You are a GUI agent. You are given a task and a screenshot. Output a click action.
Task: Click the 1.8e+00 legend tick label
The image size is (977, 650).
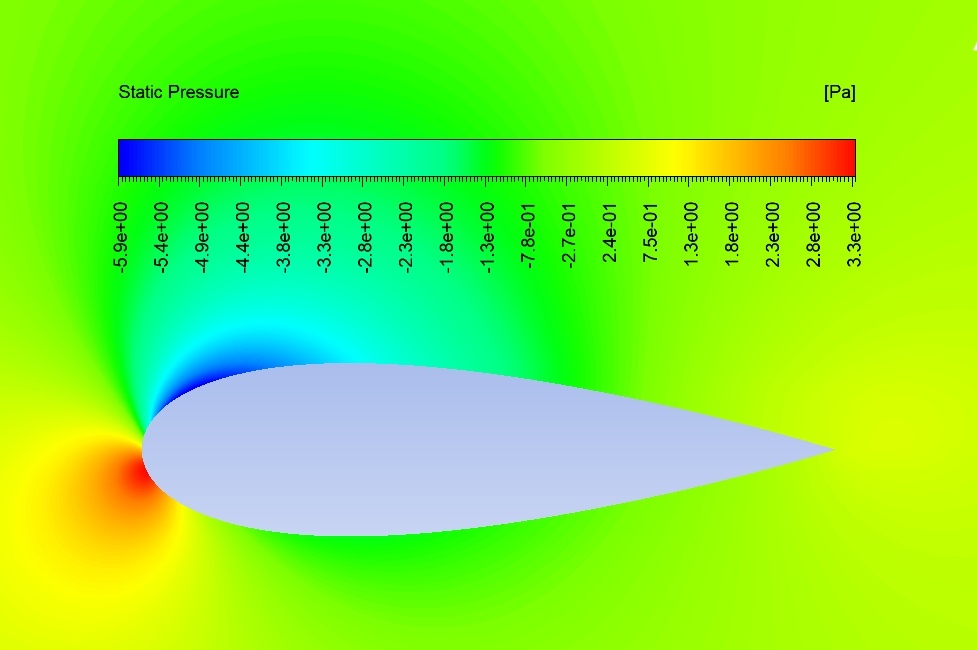(x=732, y=233)
